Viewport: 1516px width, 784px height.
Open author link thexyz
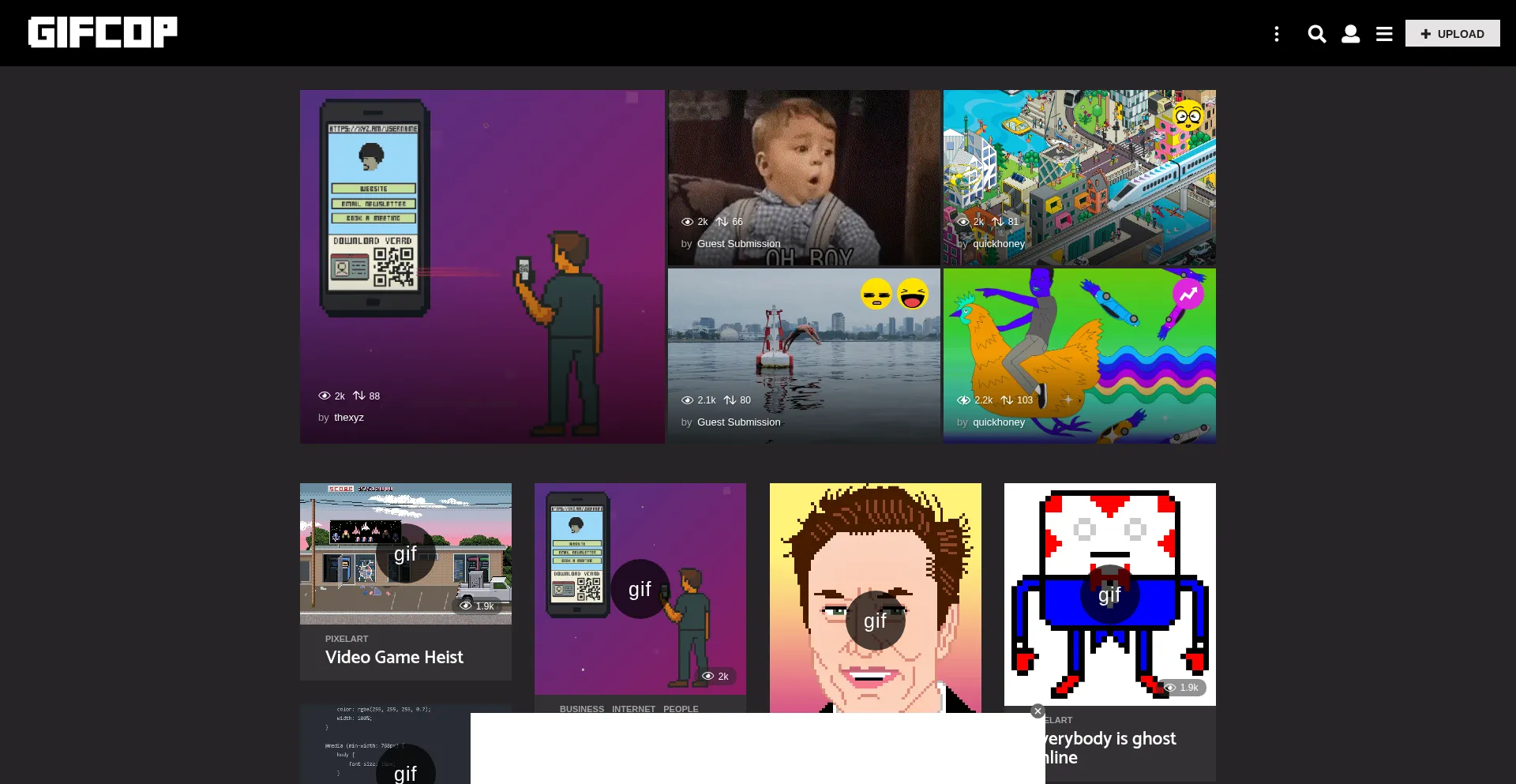pos(348,418)
